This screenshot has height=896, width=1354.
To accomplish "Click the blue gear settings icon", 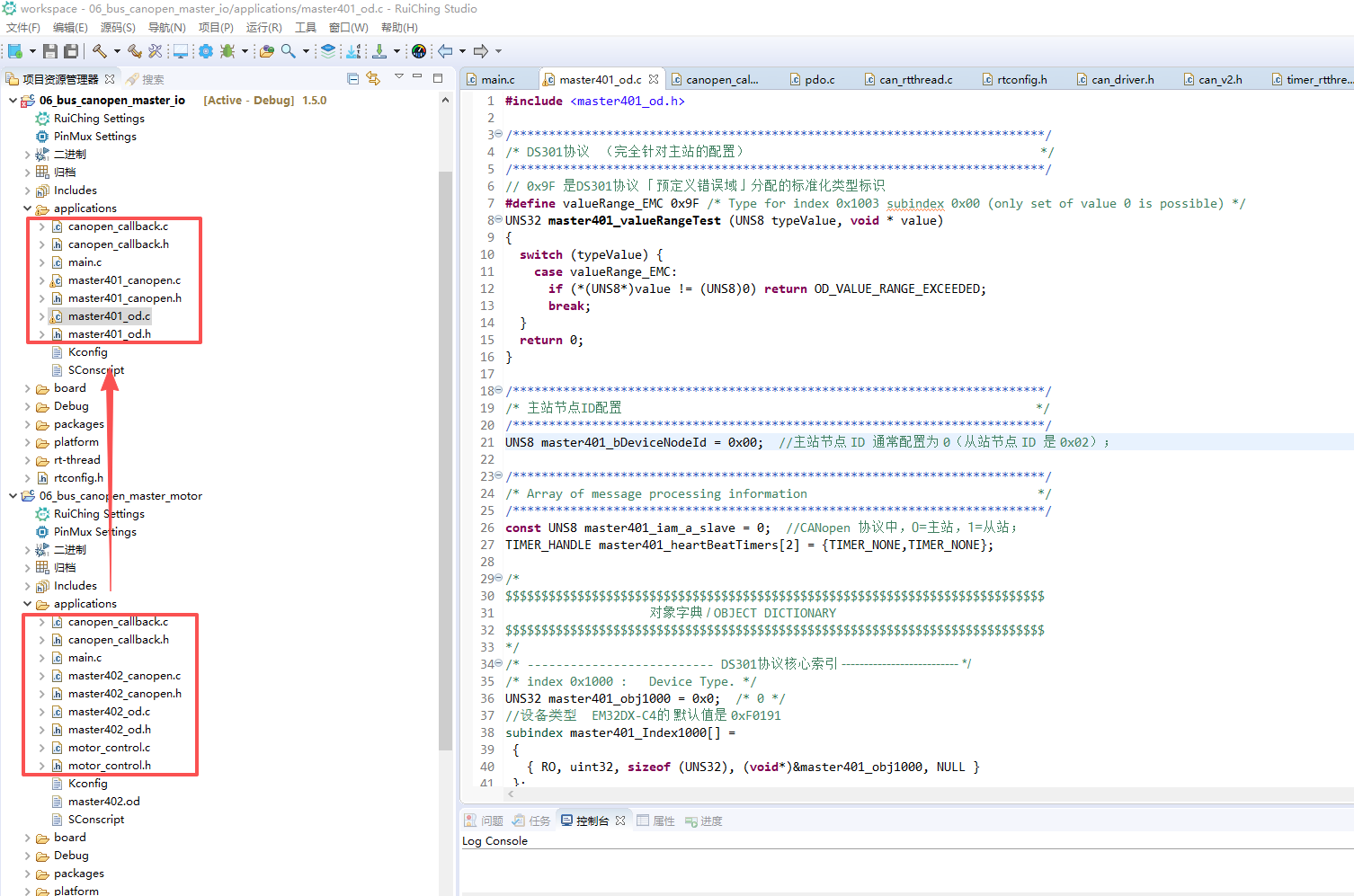I will 206,51.
